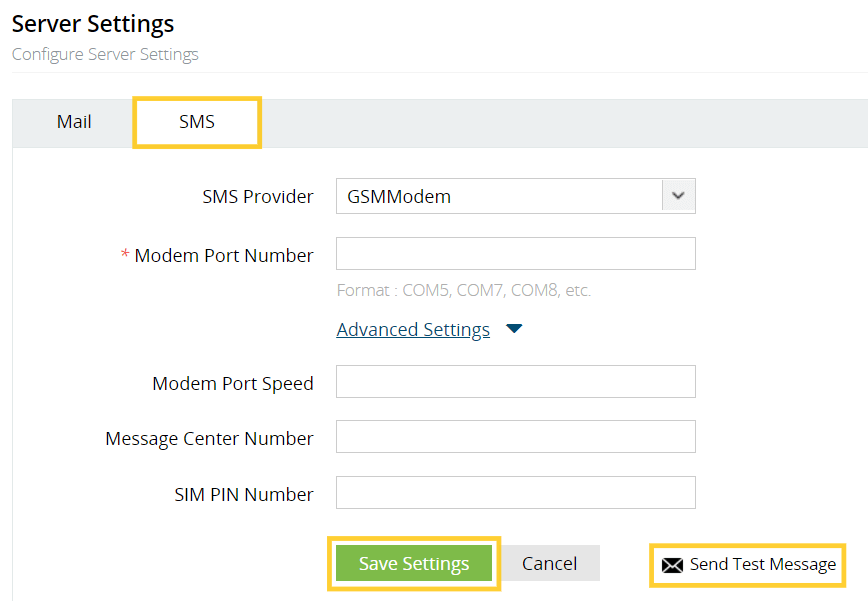Click the Server Settings page heading
This screenshot has width=868, height=601.
(93, 24)
